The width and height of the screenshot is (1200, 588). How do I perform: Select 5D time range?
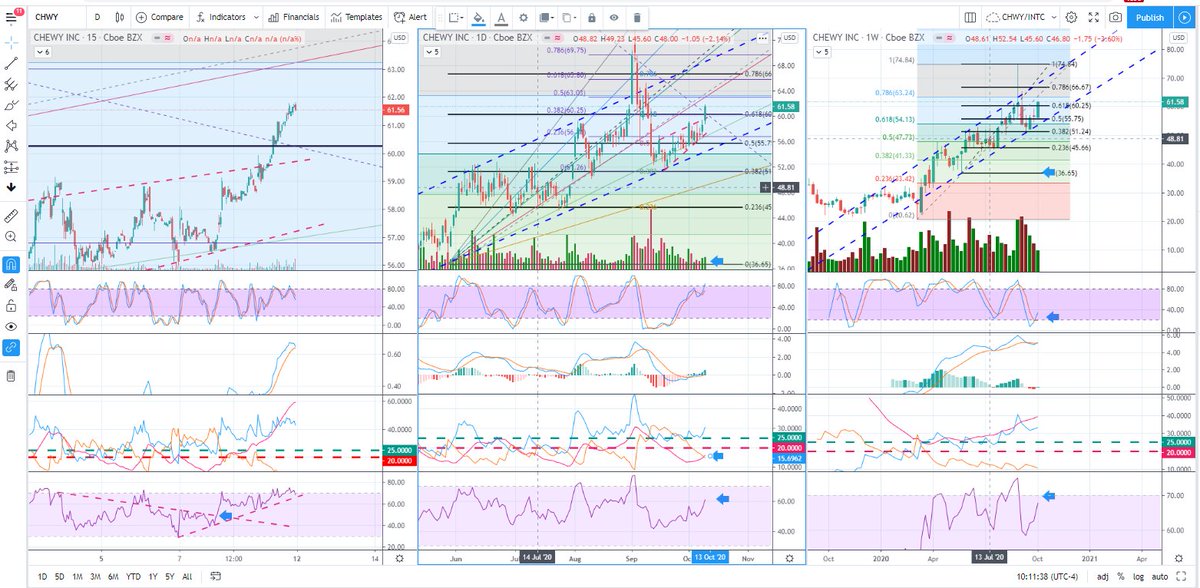coord(62,578)
